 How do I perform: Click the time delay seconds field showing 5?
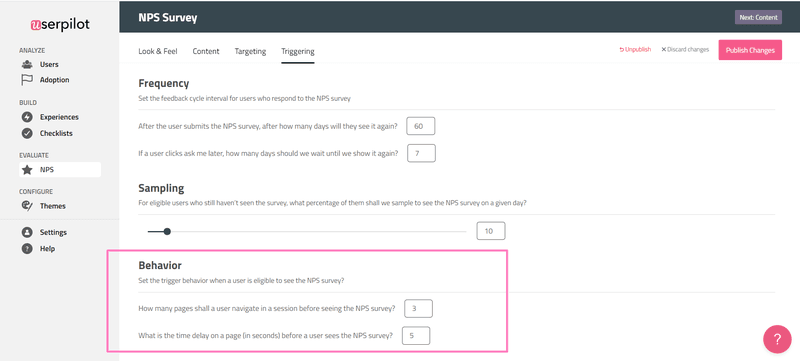pos(416,336)
